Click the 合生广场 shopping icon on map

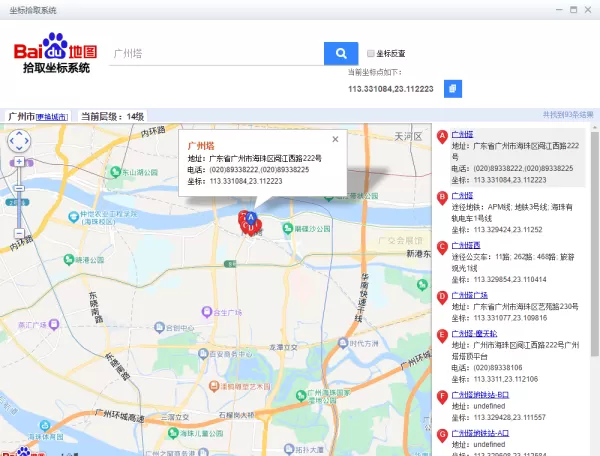tap(207, 312)
